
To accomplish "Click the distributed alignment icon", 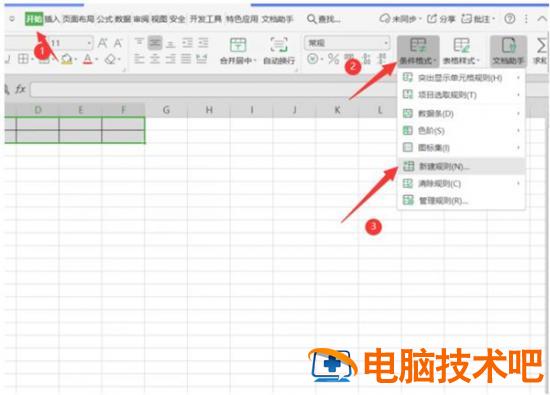I will pyautogui.click(x=201, y=59).
